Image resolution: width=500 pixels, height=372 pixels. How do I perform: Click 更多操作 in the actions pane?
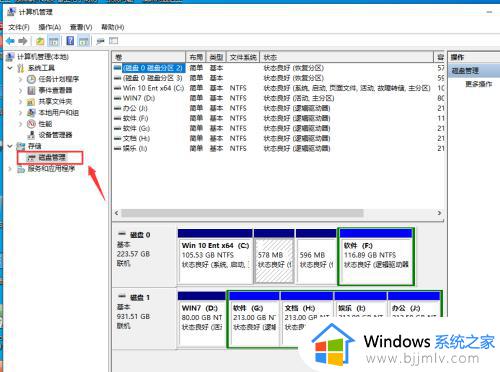coord(479,84)
